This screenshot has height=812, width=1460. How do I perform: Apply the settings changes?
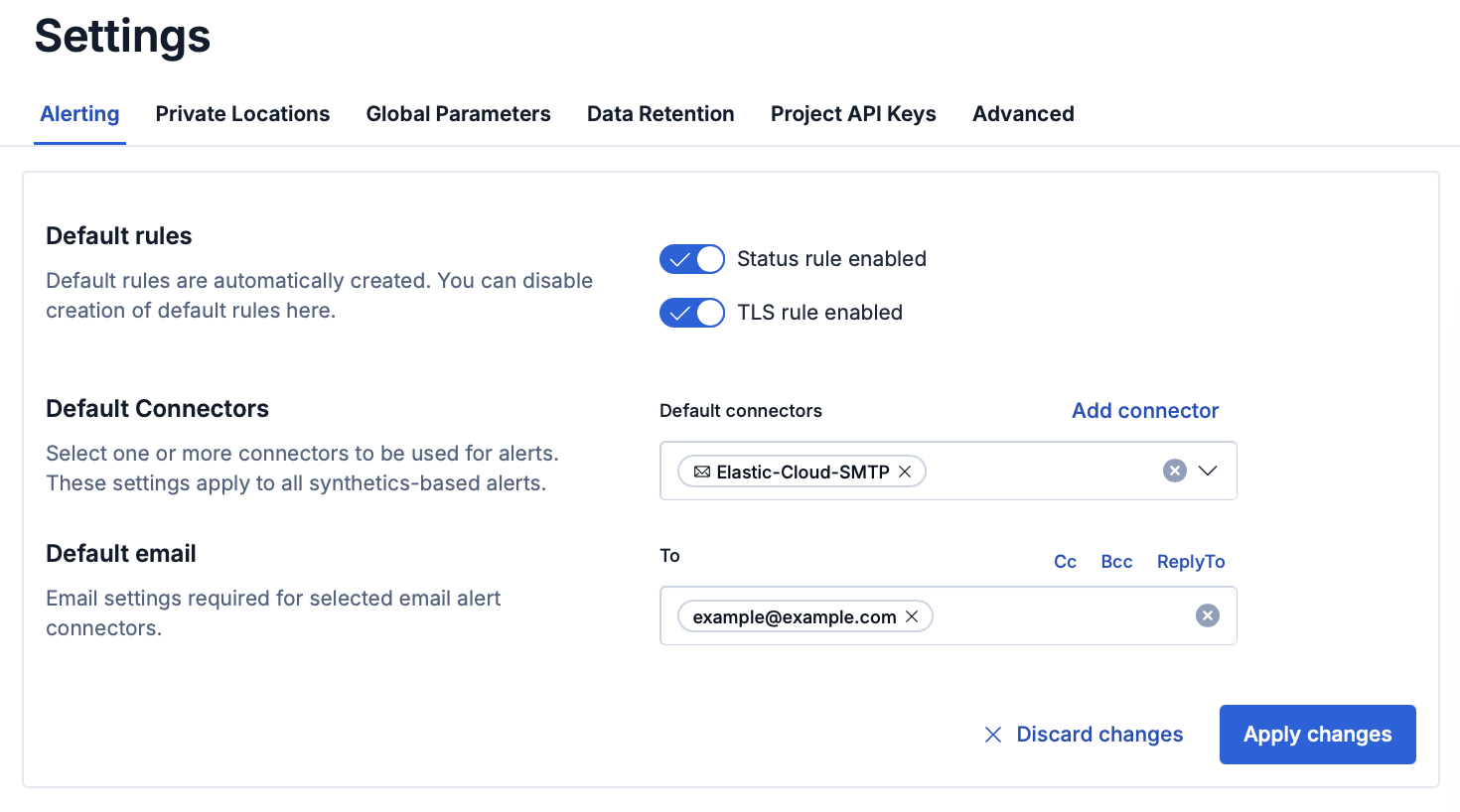[1317, 735]
